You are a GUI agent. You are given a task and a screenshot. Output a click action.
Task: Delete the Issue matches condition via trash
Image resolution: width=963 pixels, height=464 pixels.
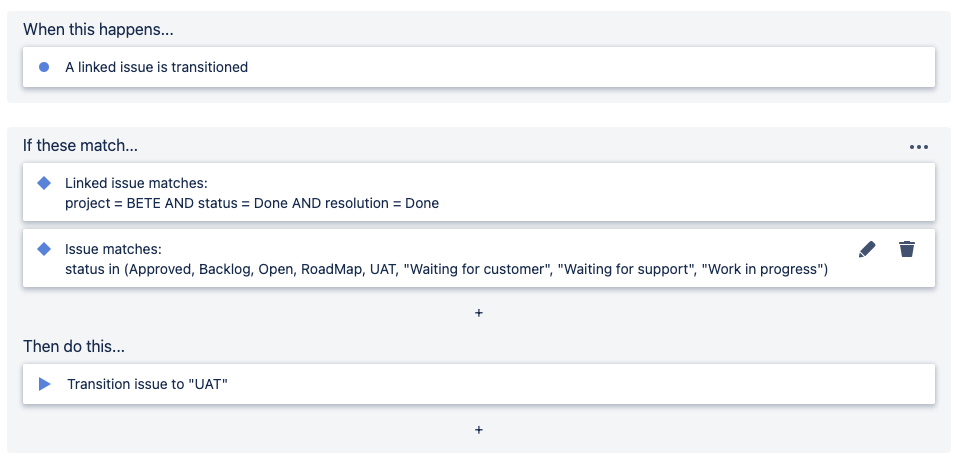(x=907, y=249)
